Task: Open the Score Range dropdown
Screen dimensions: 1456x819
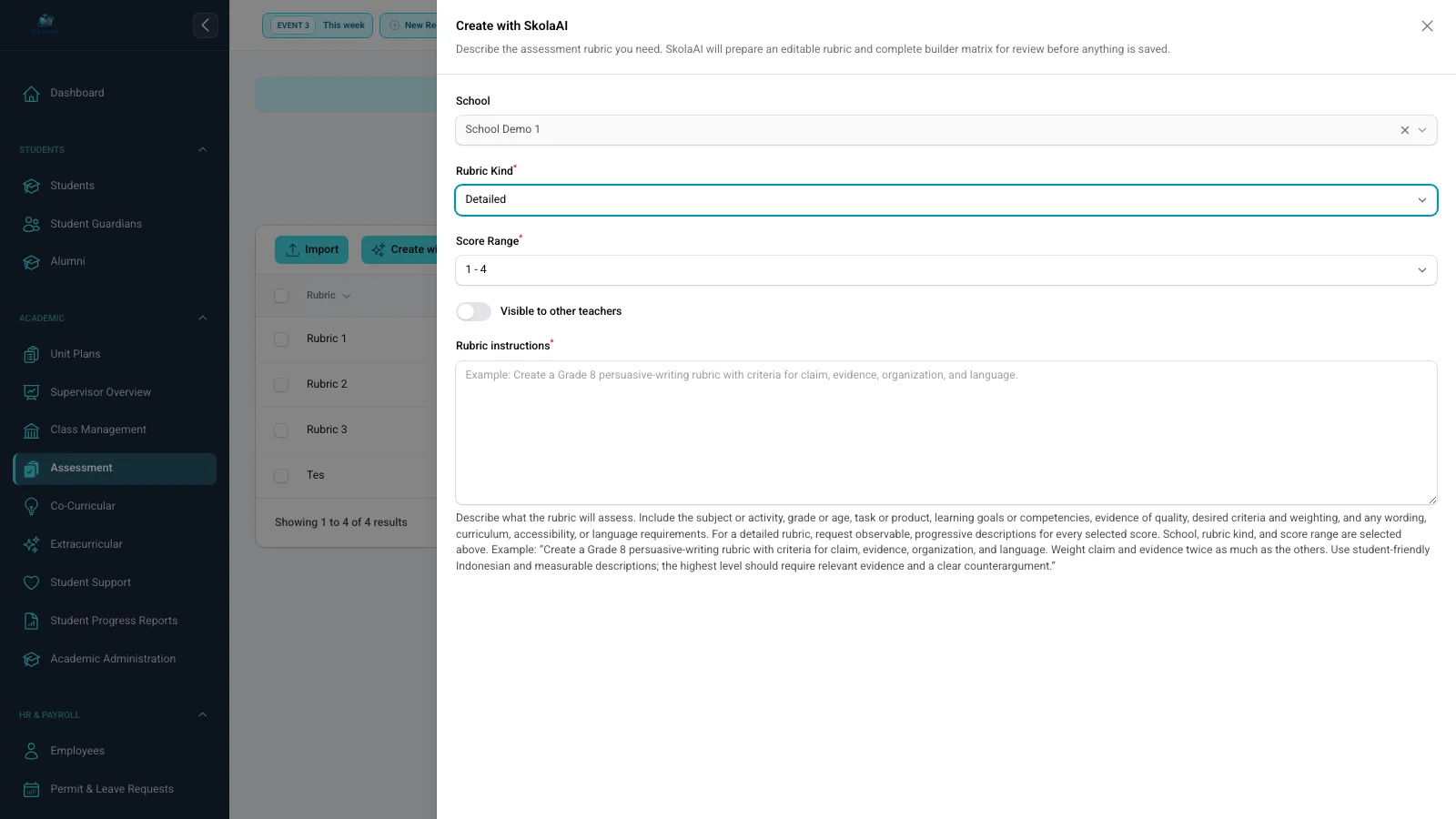Action: point(946,270)
